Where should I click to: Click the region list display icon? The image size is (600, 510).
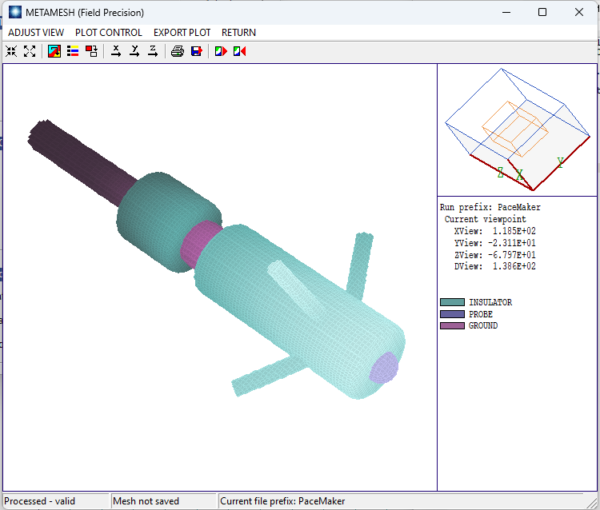click(x=73, y=51)
